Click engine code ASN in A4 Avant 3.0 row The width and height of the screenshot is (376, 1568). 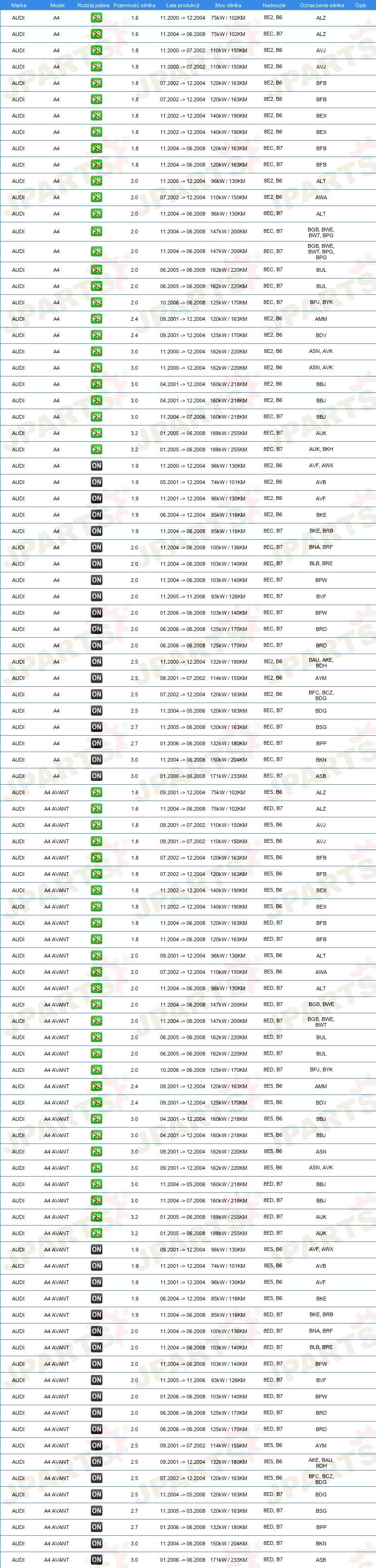click(321, 1152)
